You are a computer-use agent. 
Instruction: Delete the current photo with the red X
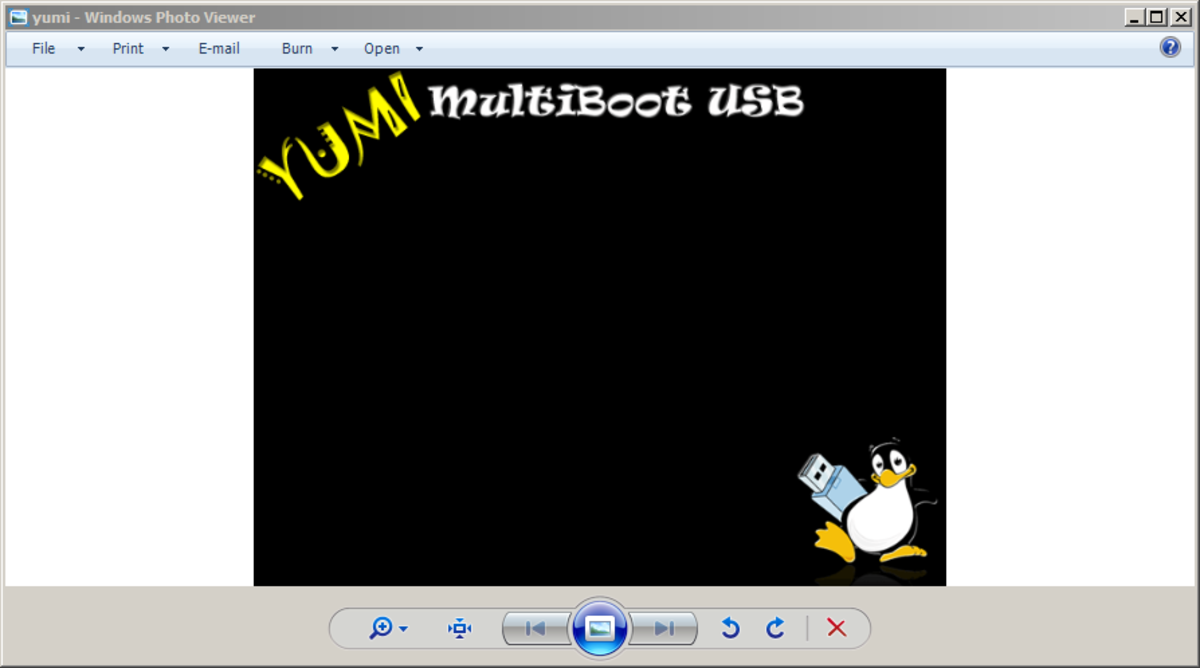(837, 628)
